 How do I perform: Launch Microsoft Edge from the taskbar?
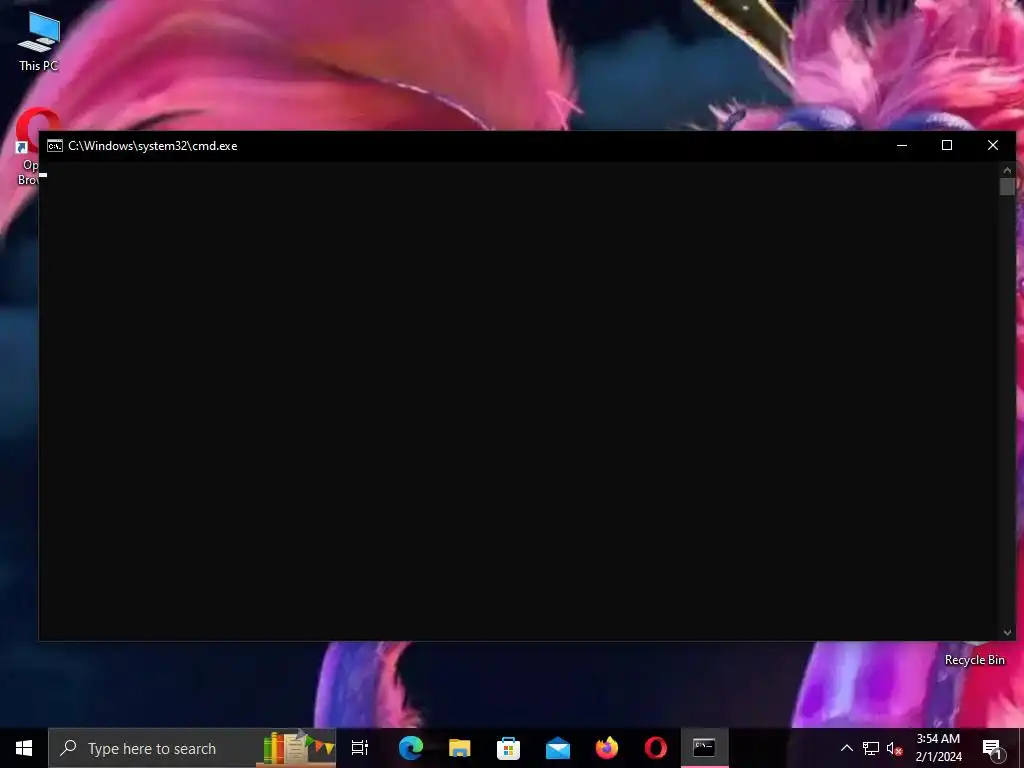point(411,748)
